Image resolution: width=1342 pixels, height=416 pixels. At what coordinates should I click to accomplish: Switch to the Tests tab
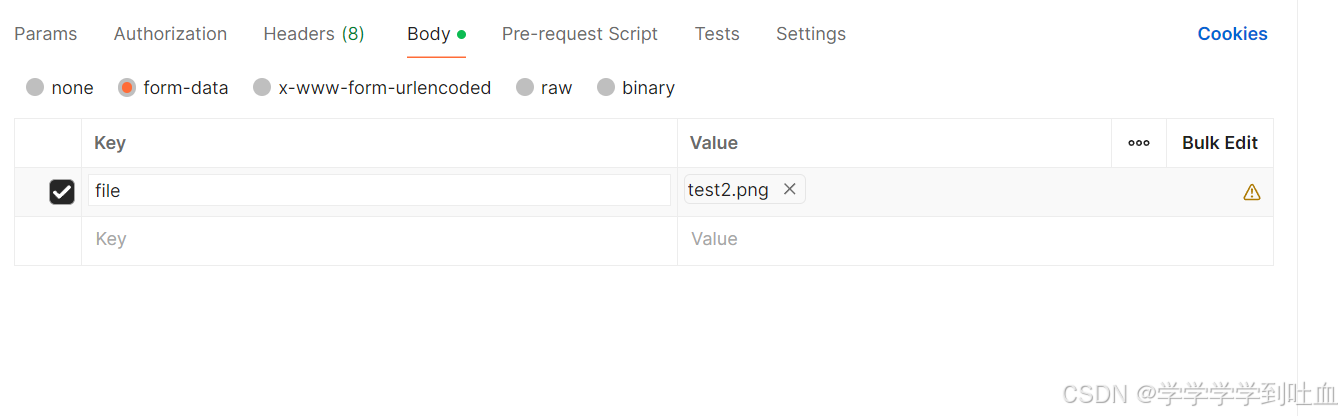tap(717, 34)
